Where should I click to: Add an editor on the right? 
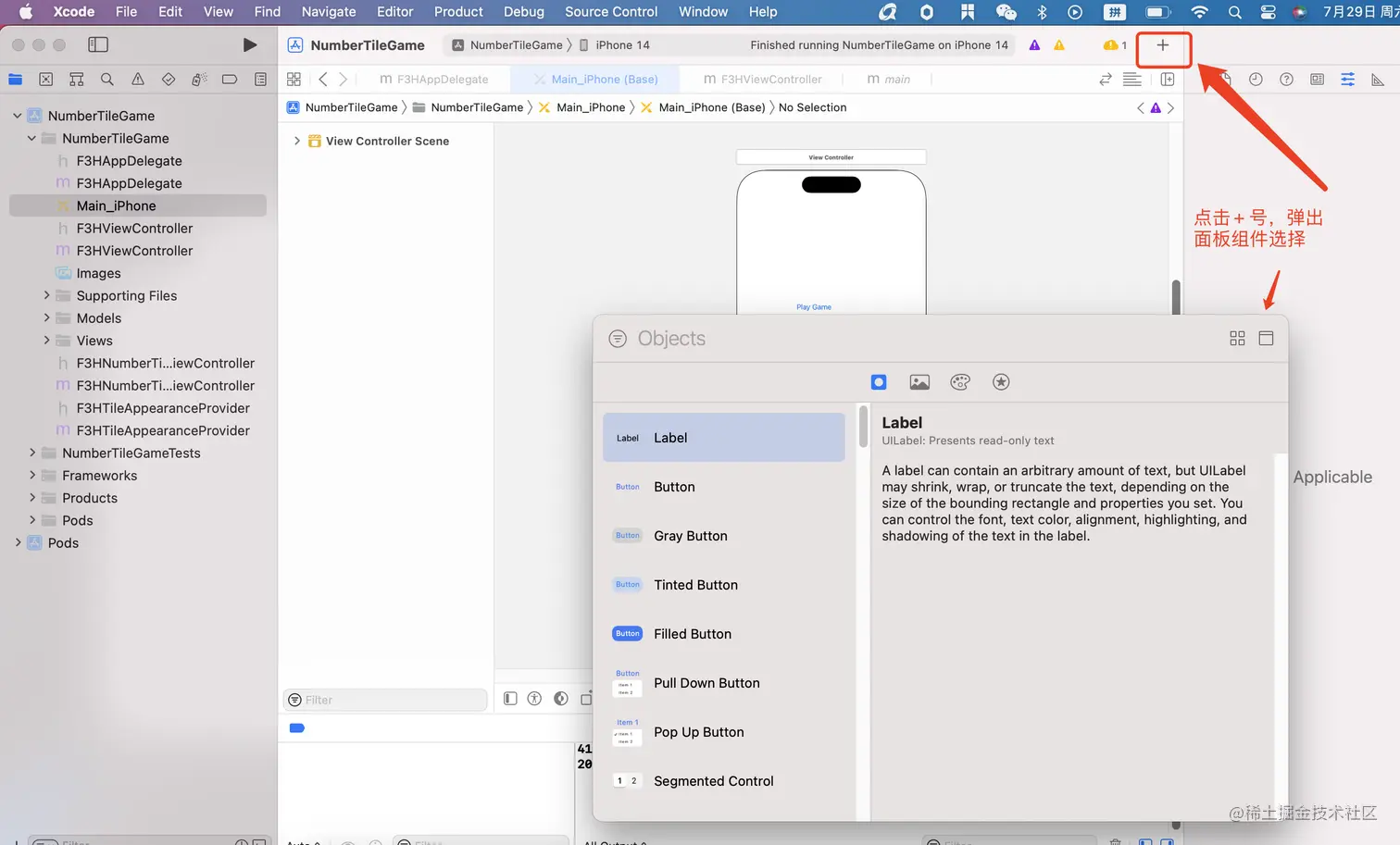pyautogui.click(x=1168, y=80)
